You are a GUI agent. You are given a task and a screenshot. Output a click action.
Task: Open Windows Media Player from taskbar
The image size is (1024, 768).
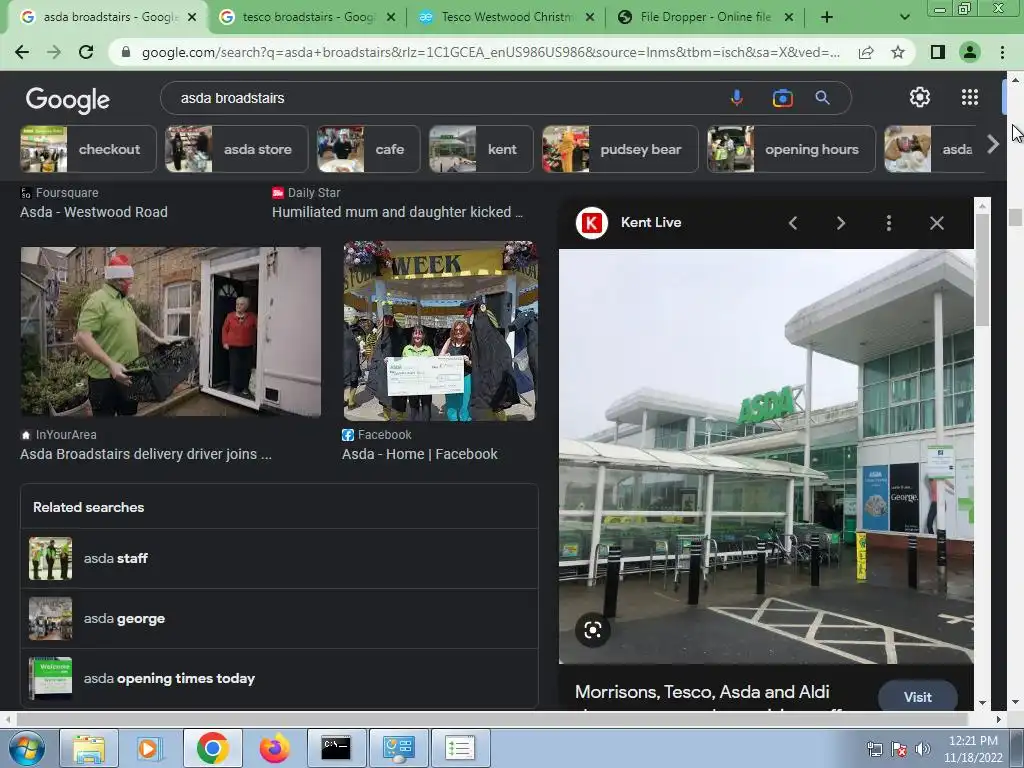(x=150, y=748)
